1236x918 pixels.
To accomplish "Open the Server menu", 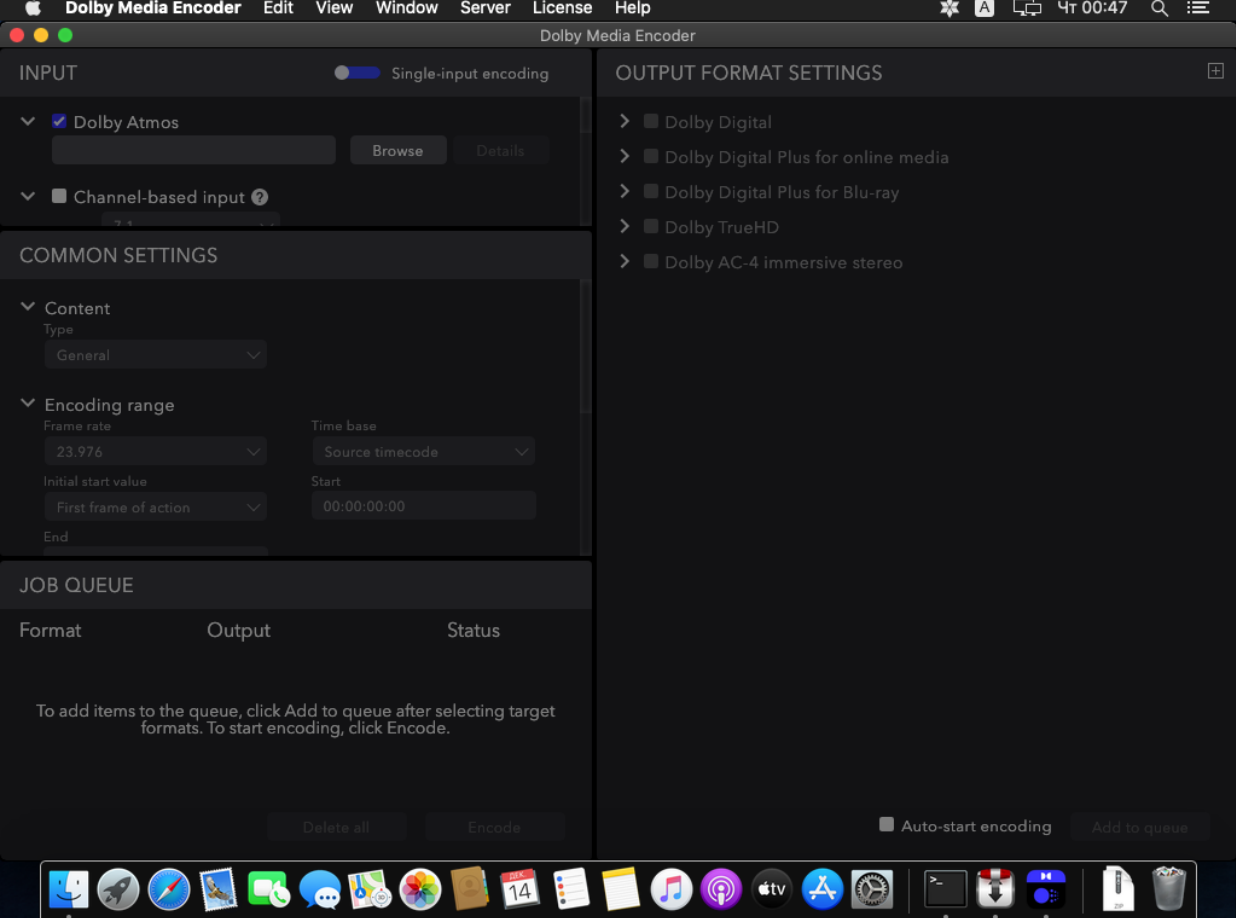I will tap(485, 8).
